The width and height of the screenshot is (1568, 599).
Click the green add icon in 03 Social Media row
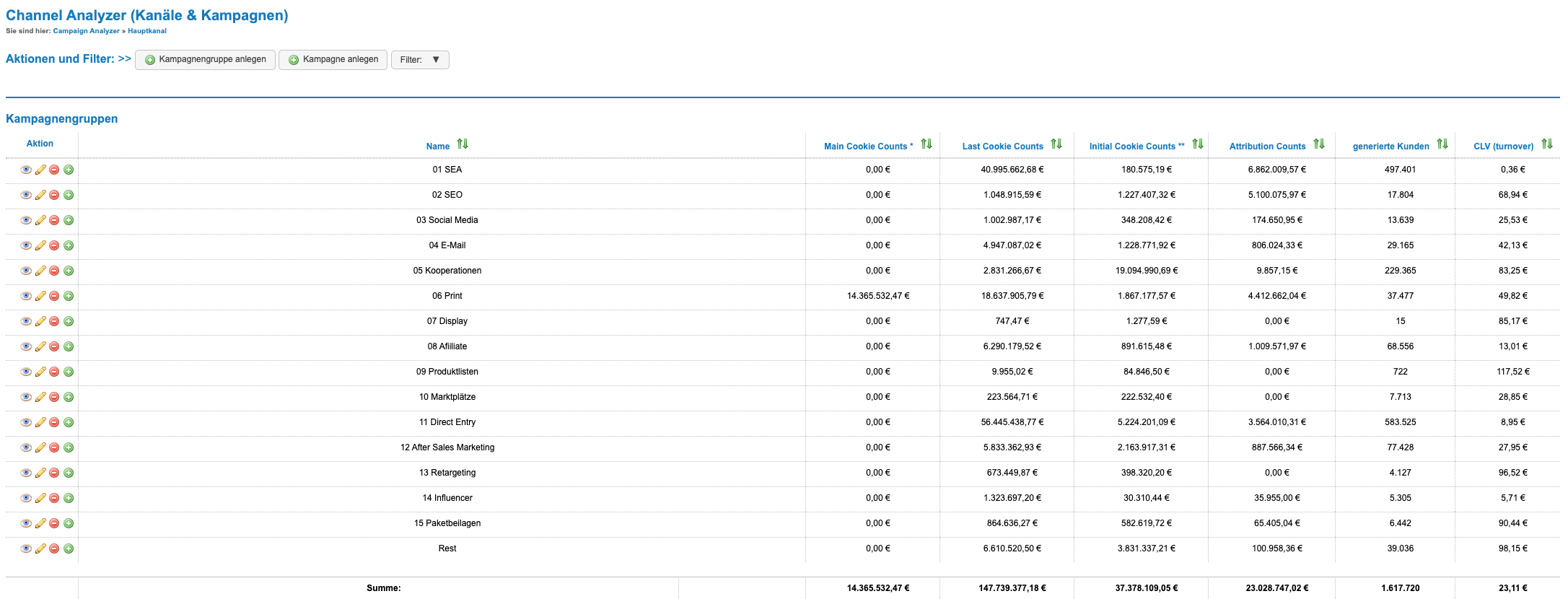coord(69,220)
